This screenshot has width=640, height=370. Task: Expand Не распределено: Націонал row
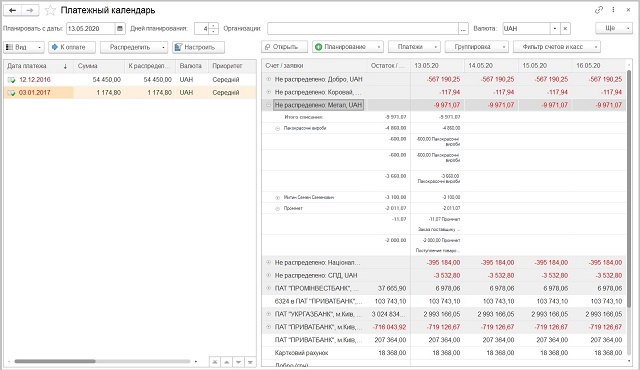(x=269, y=262)
